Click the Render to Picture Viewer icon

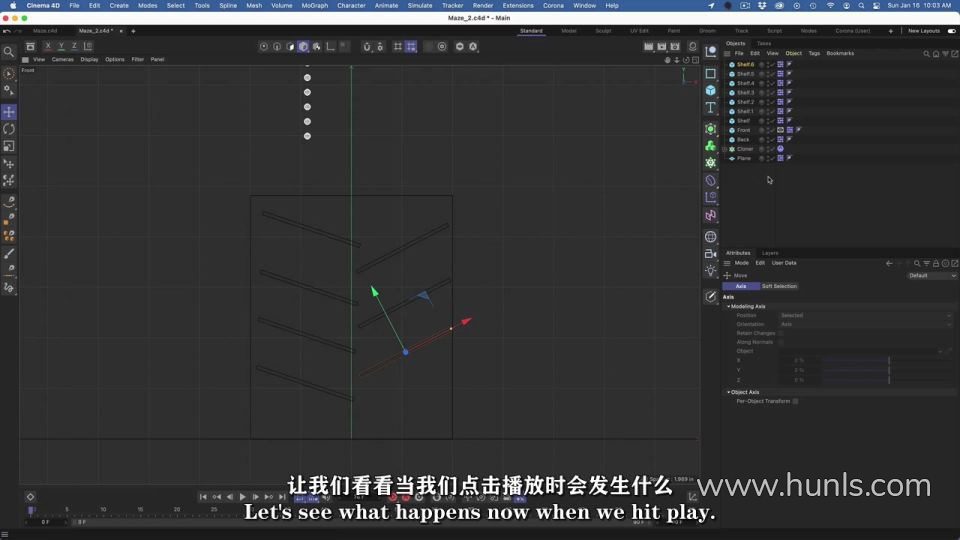pyautogui.click(x=662, y=47)
